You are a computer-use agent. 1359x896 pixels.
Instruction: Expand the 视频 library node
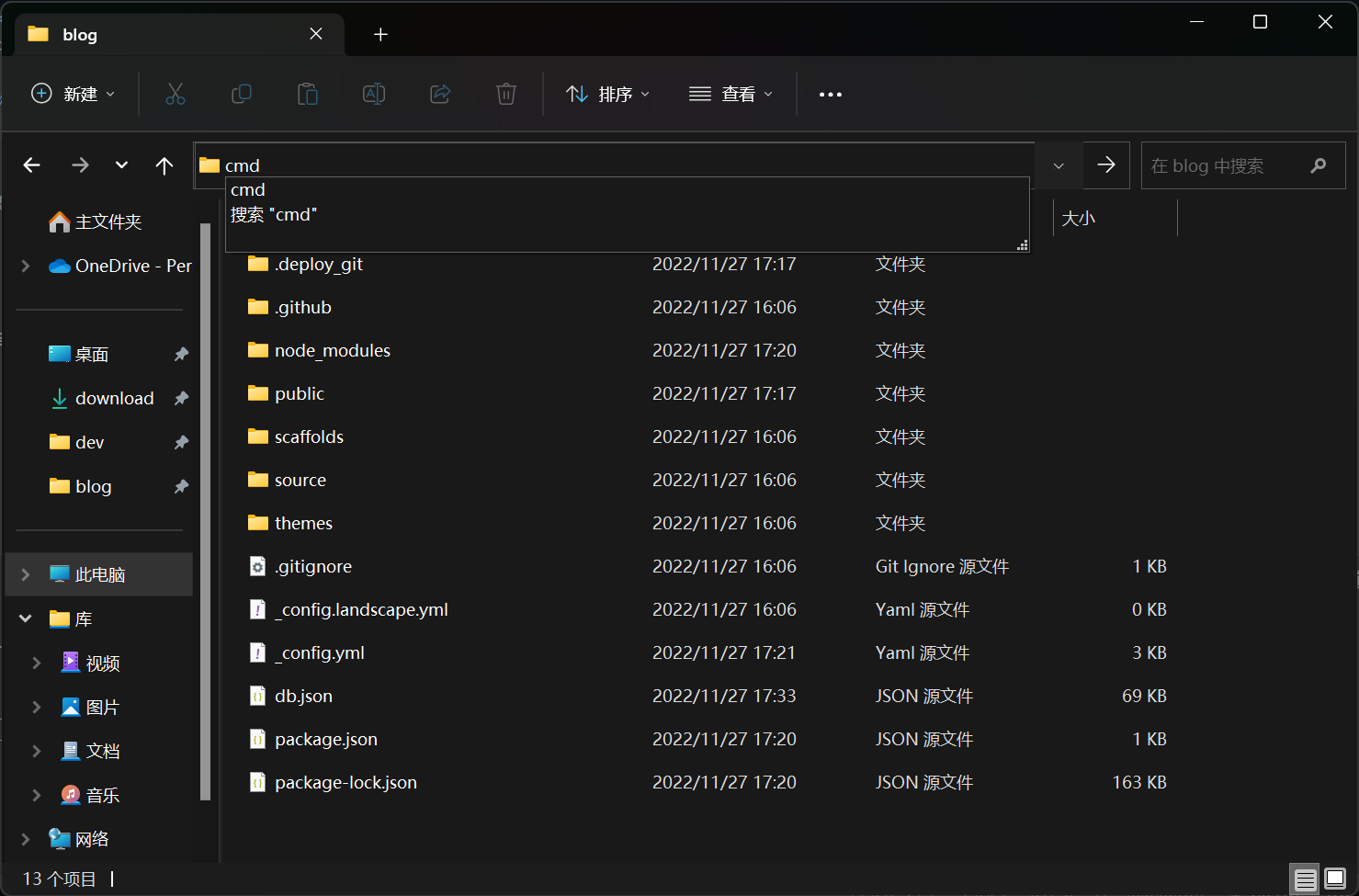pyautogui.click(x=37, y=663)
